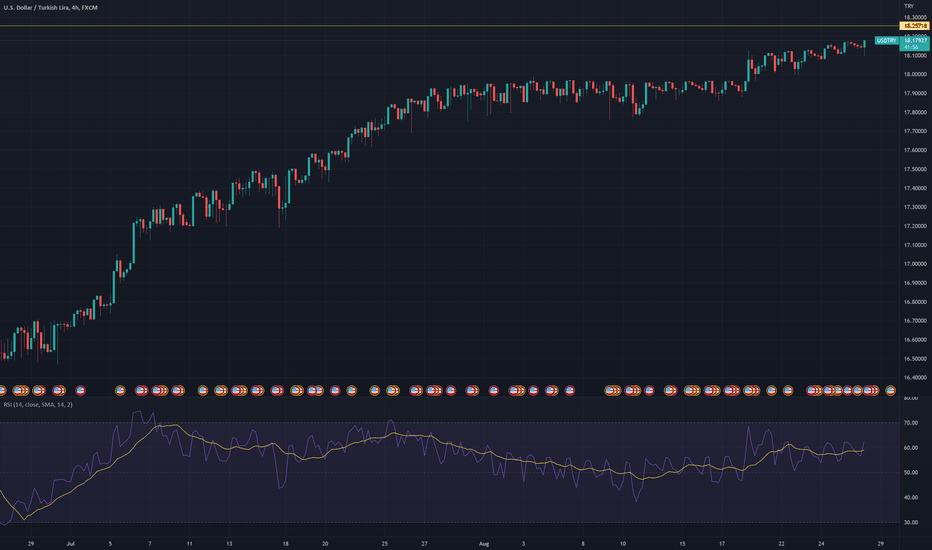The image size is (932, 550).
Task: Click the 17.50000 price scale label
Action: point(915,169)
